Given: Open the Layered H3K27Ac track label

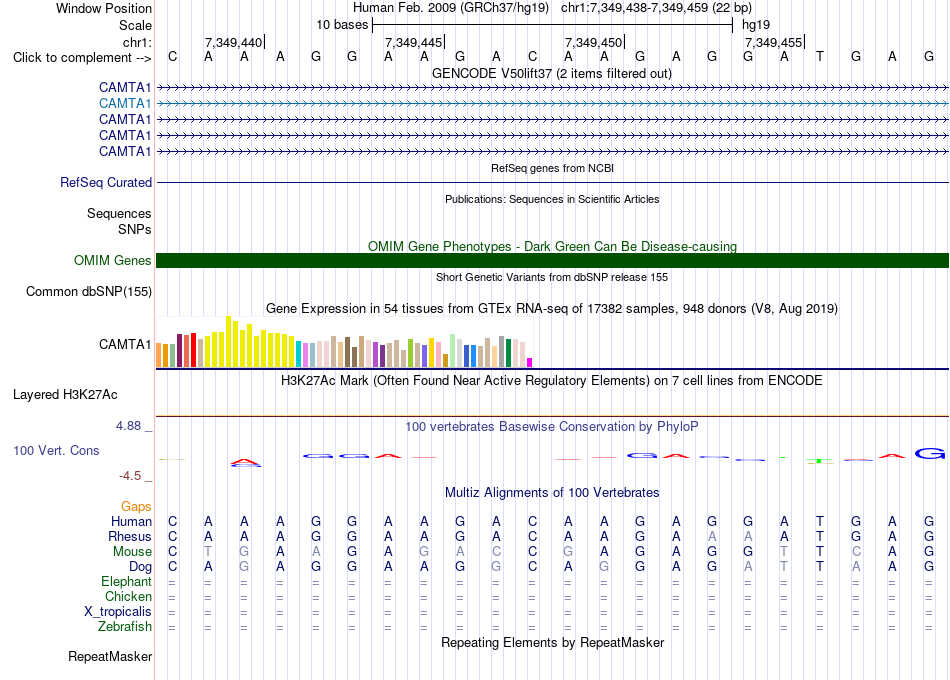Looking at the screenshot, I should pos(65,395).
